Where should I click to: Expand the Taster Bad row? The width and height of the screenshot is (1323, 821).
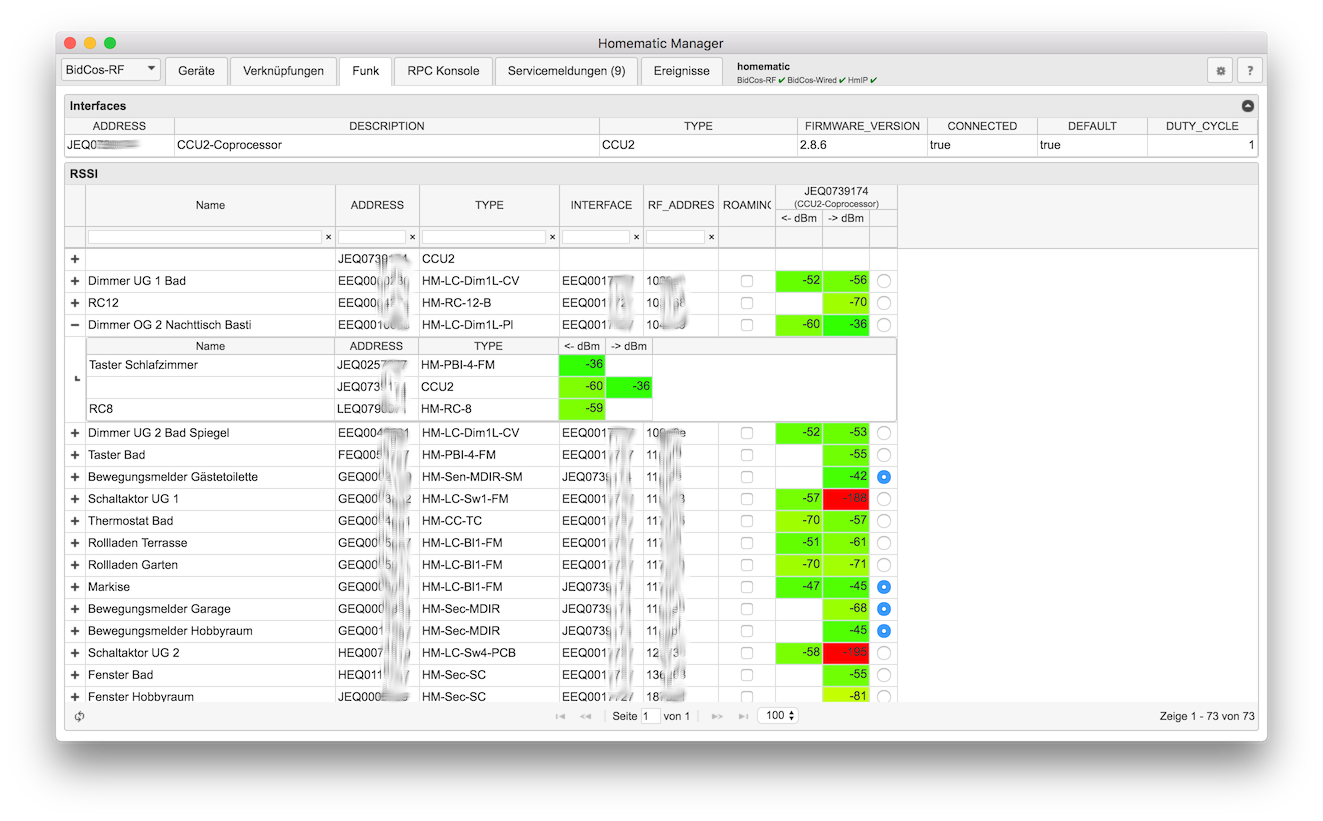point(75,455)
